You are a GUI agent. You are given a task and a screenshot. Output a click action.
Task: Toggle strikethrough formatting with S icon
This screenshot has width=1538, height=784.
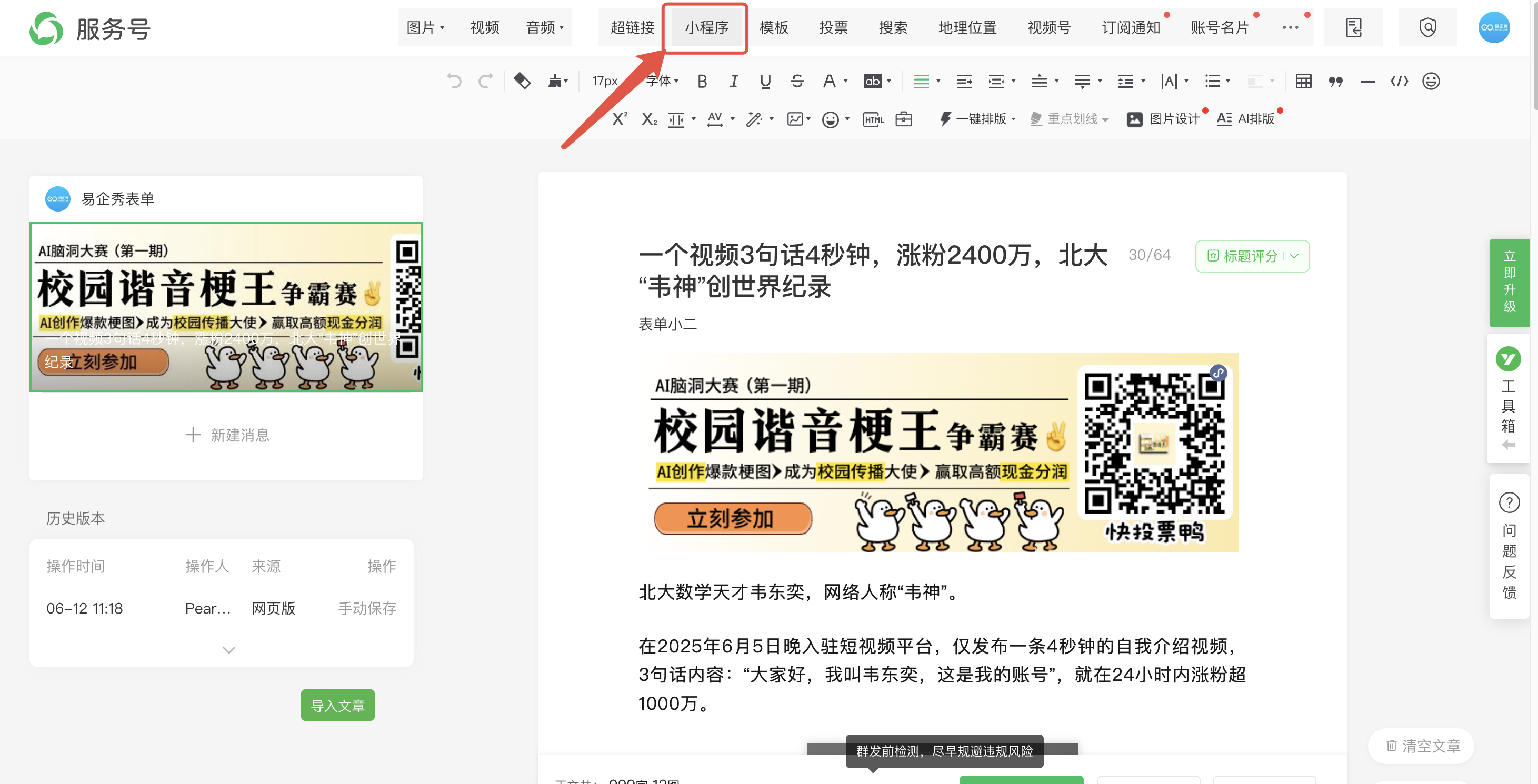click(797, 81)
